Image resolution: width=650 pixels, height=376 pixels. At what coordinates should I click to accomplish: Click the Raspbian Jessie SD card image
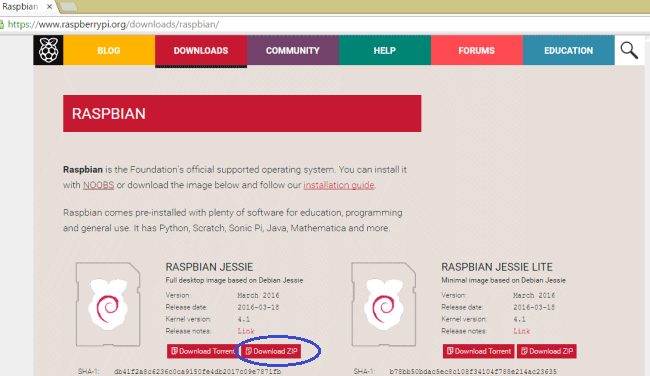(108, 304)
